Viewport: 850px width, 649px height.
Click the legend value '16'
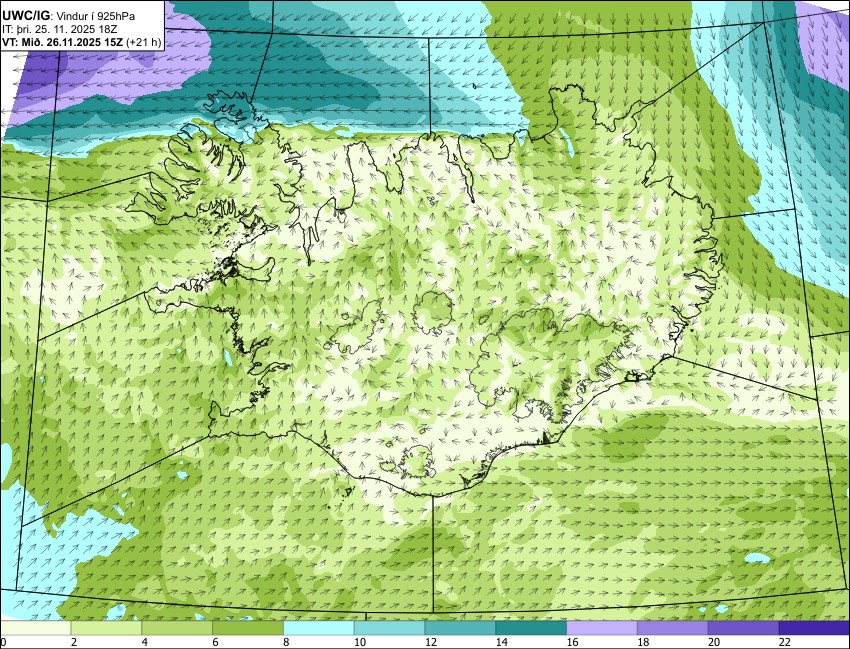[x=572, y=642]
